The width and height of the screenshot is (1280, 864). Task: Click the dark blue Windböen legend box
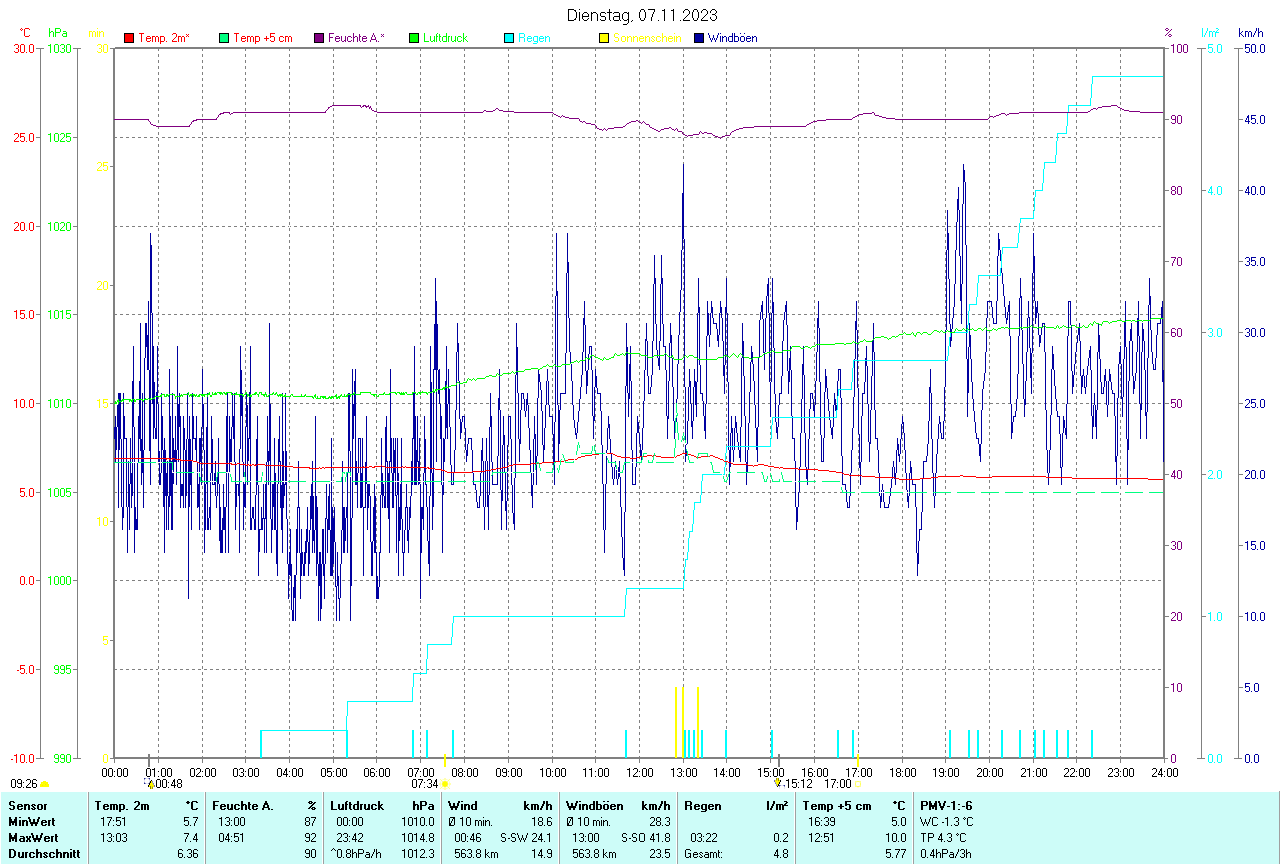(x=699, y=38)
